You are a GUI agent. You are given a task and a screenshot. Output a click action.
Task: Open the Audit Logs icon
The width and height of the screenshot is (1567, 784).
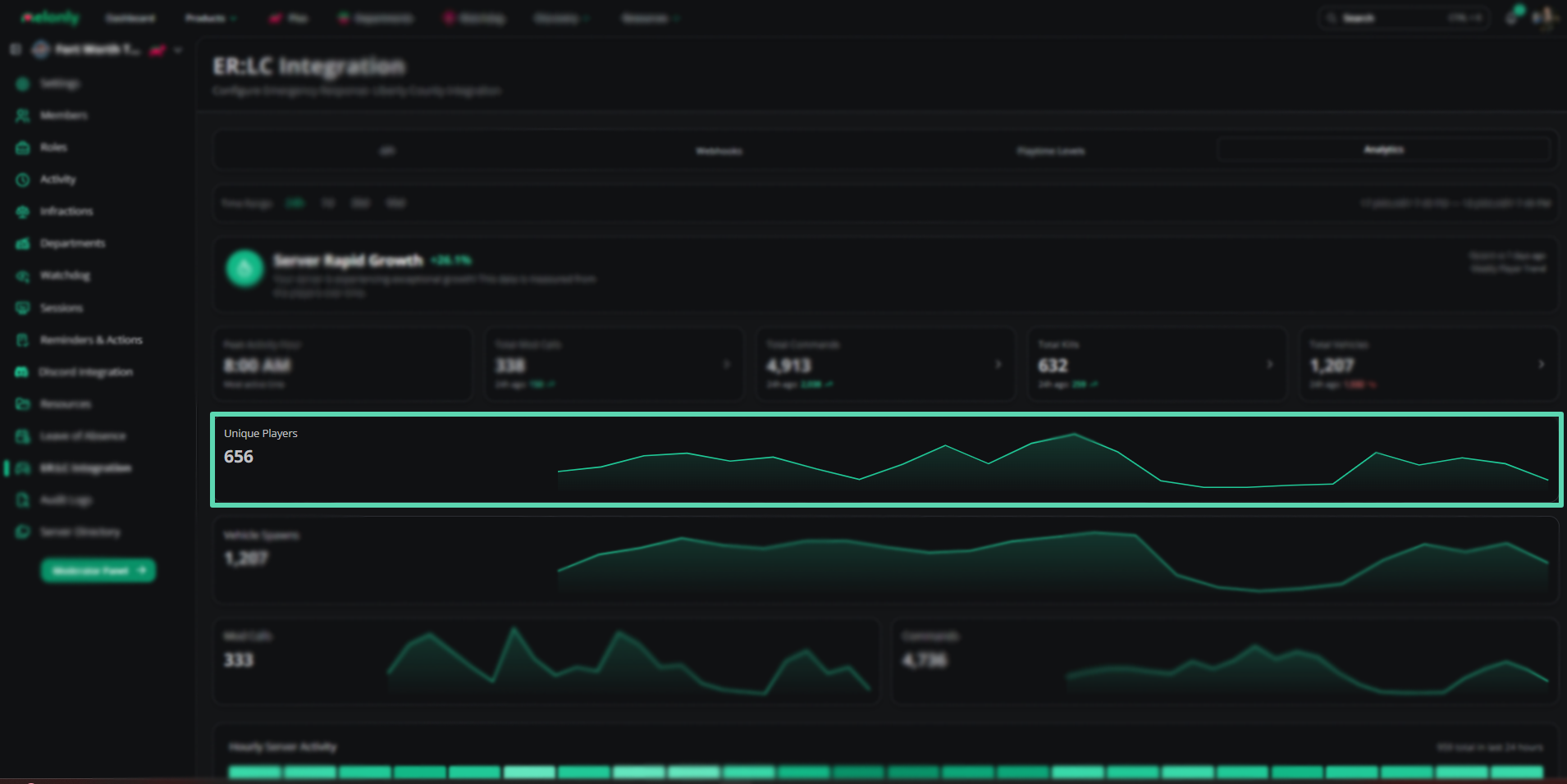[x=23, y=500]
